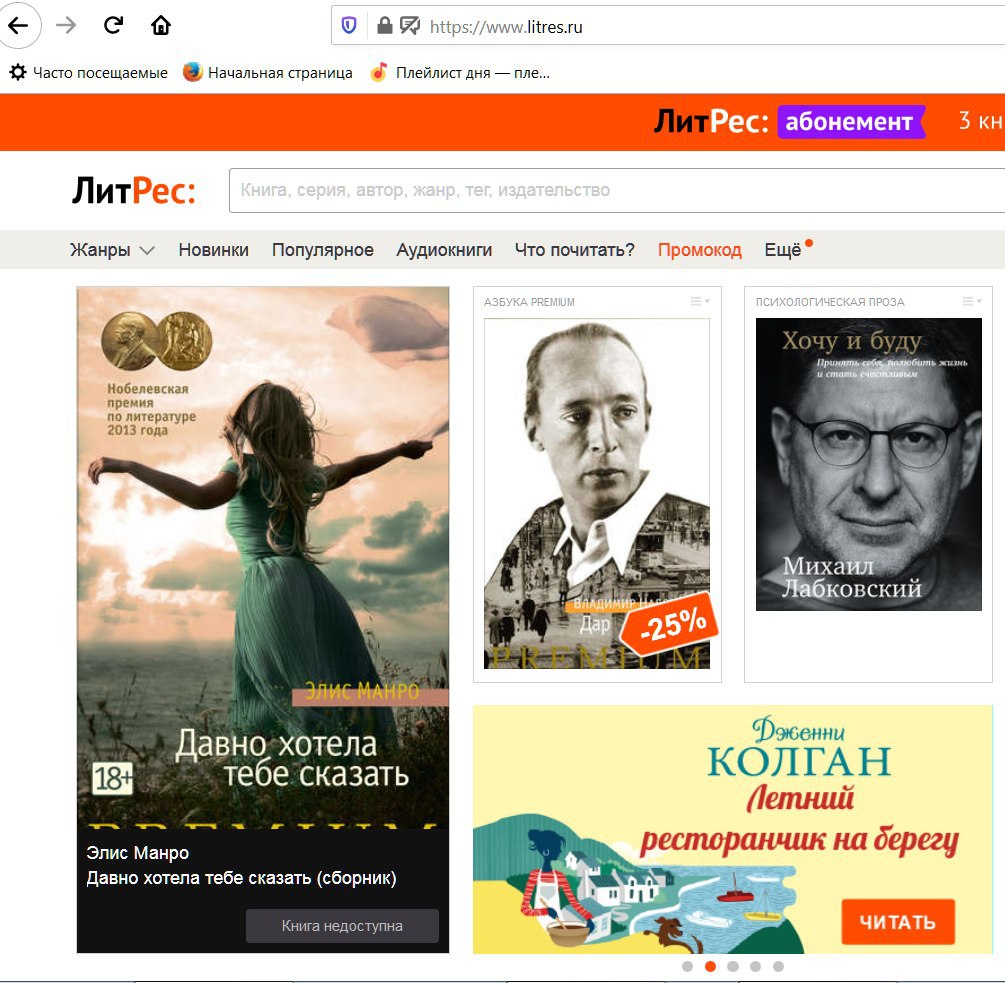
Task: Click the ЧИТАТЬ button
Action: pos(898,922)
